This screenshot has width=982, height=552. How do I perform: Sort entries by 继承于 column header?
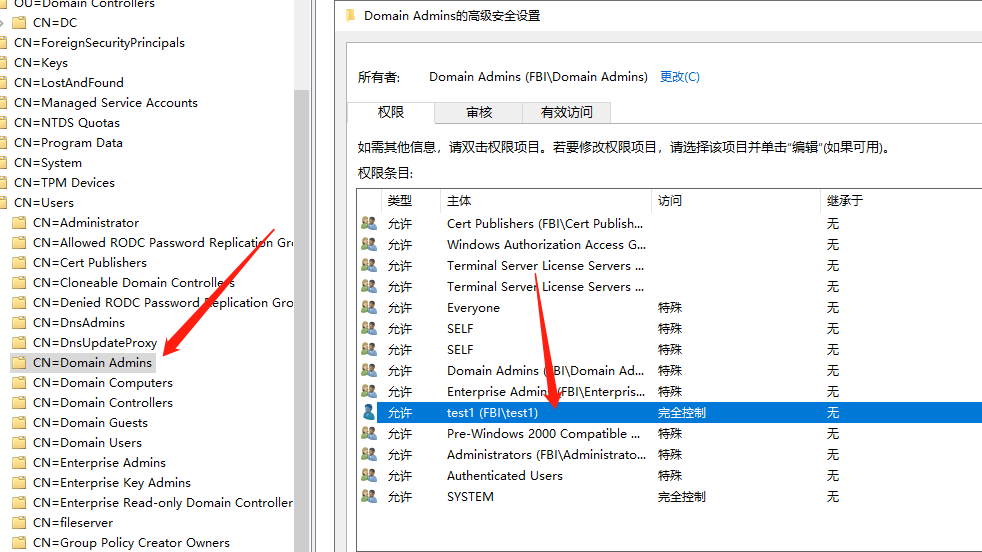(844, 201)
